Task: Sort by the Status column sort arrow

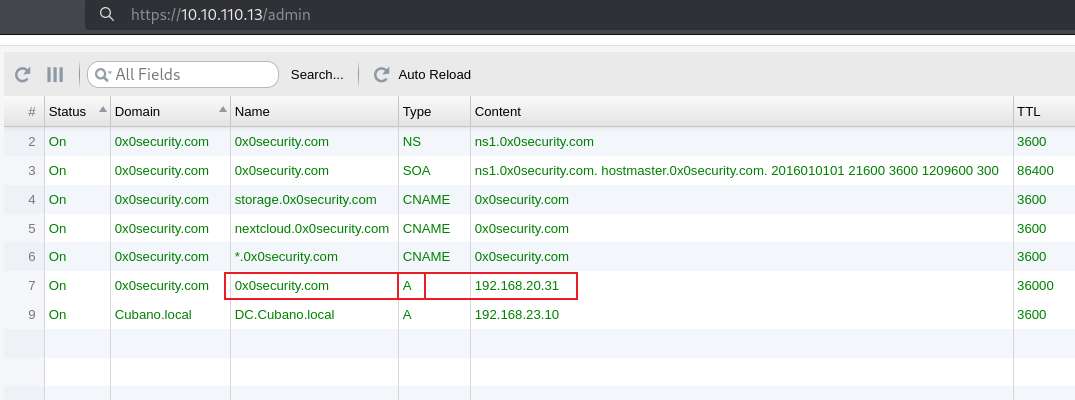Action: click(x=102, y=109)
